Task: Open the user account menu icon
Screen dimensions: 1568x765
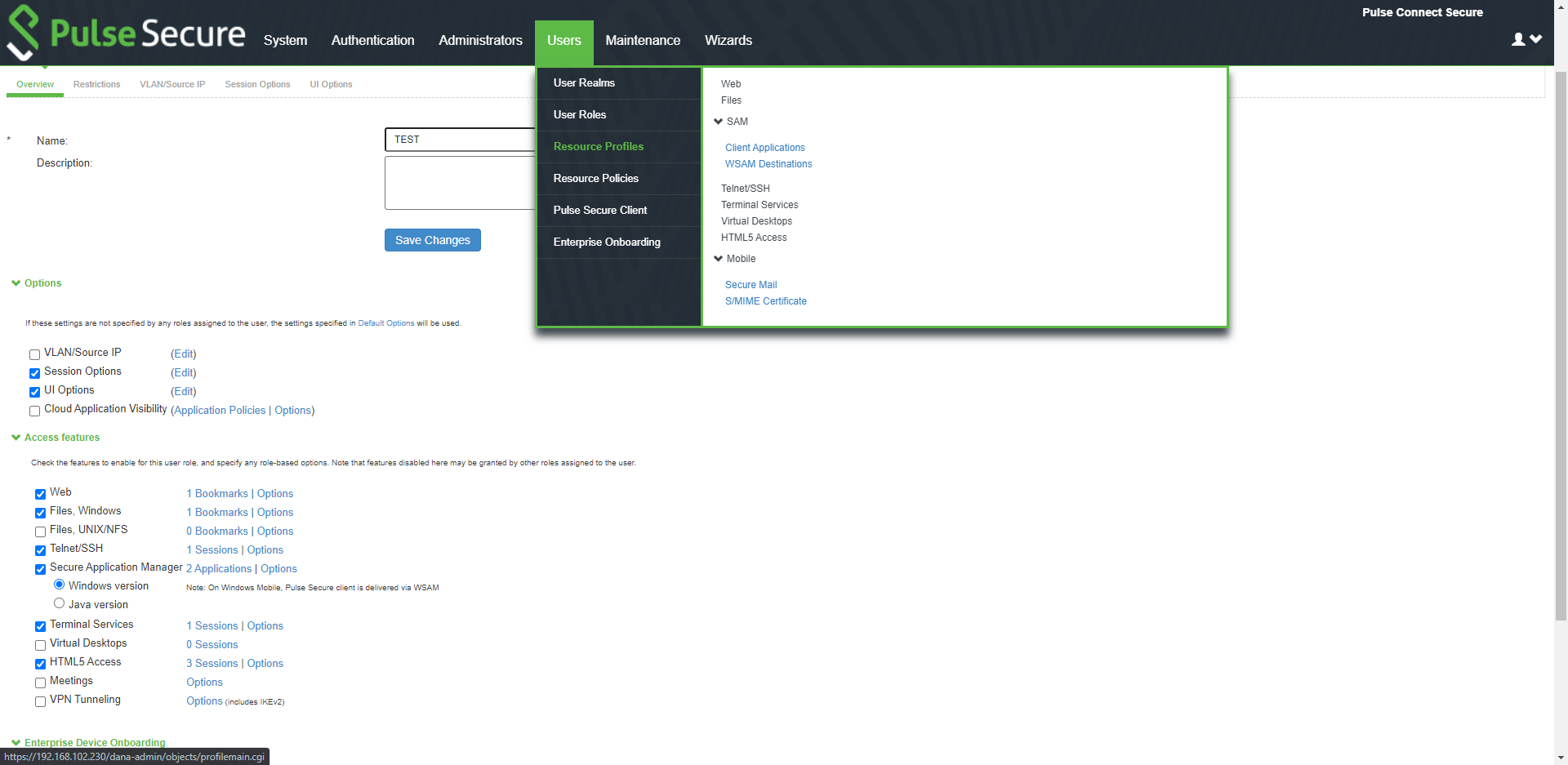Action: point(1526,39)
